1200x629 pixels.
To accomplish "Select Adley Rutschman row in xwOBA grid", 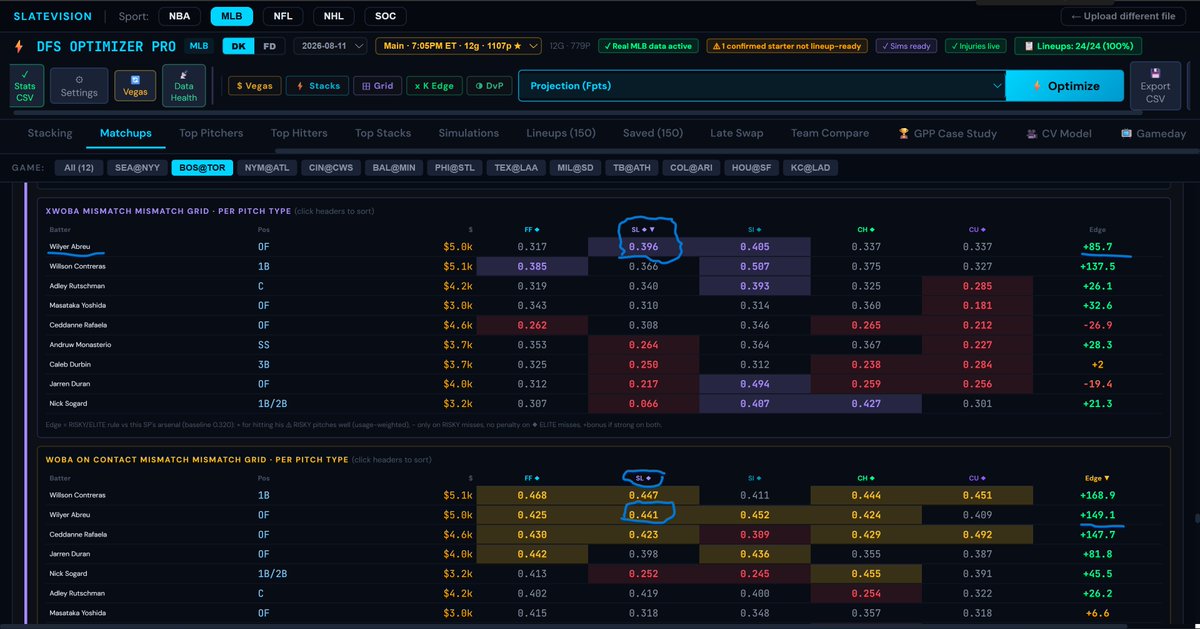I will coord(603,285).
